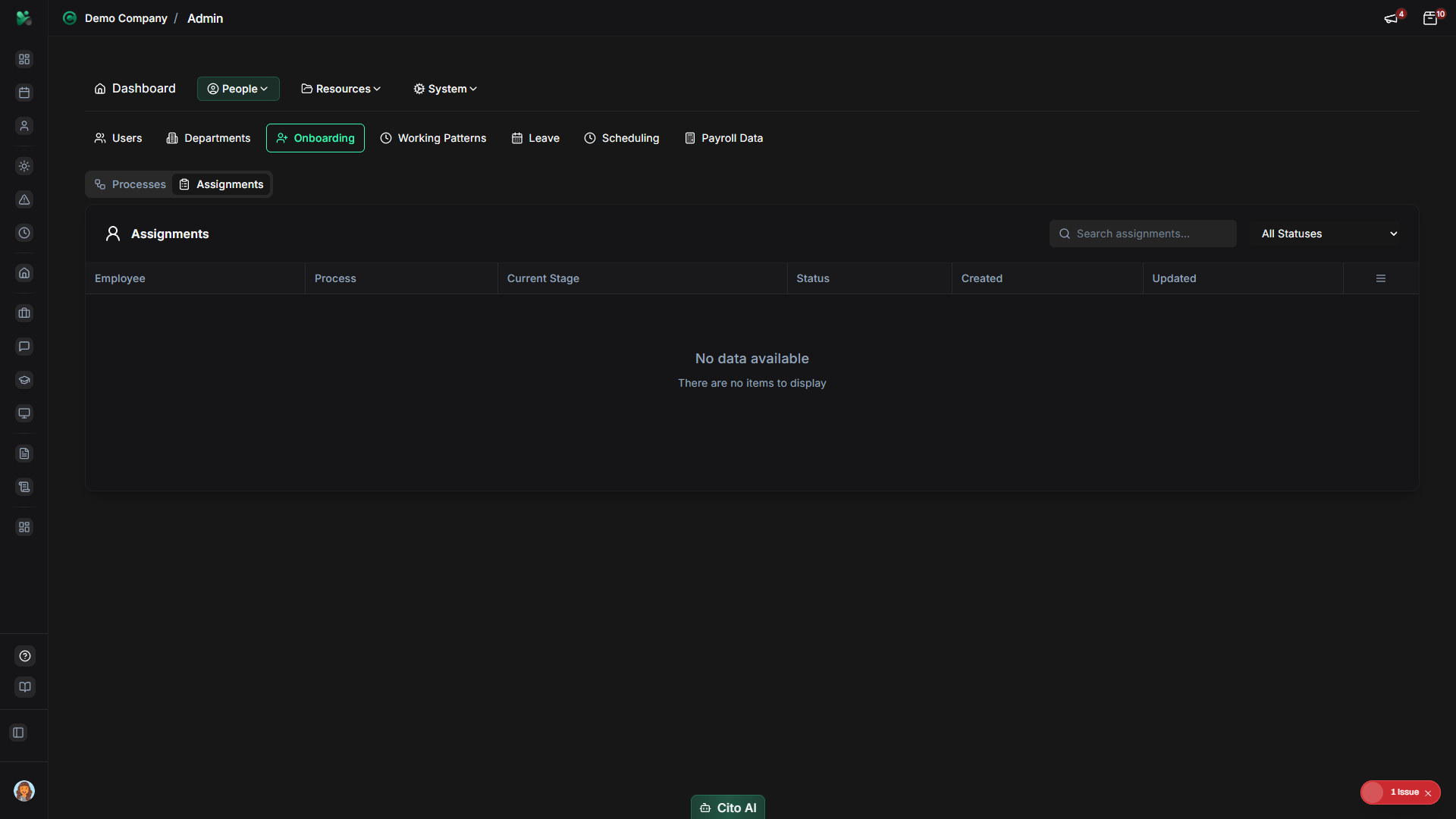
Task: Open the chat bubble icon in the sidebar
Action: pos(24,347)
